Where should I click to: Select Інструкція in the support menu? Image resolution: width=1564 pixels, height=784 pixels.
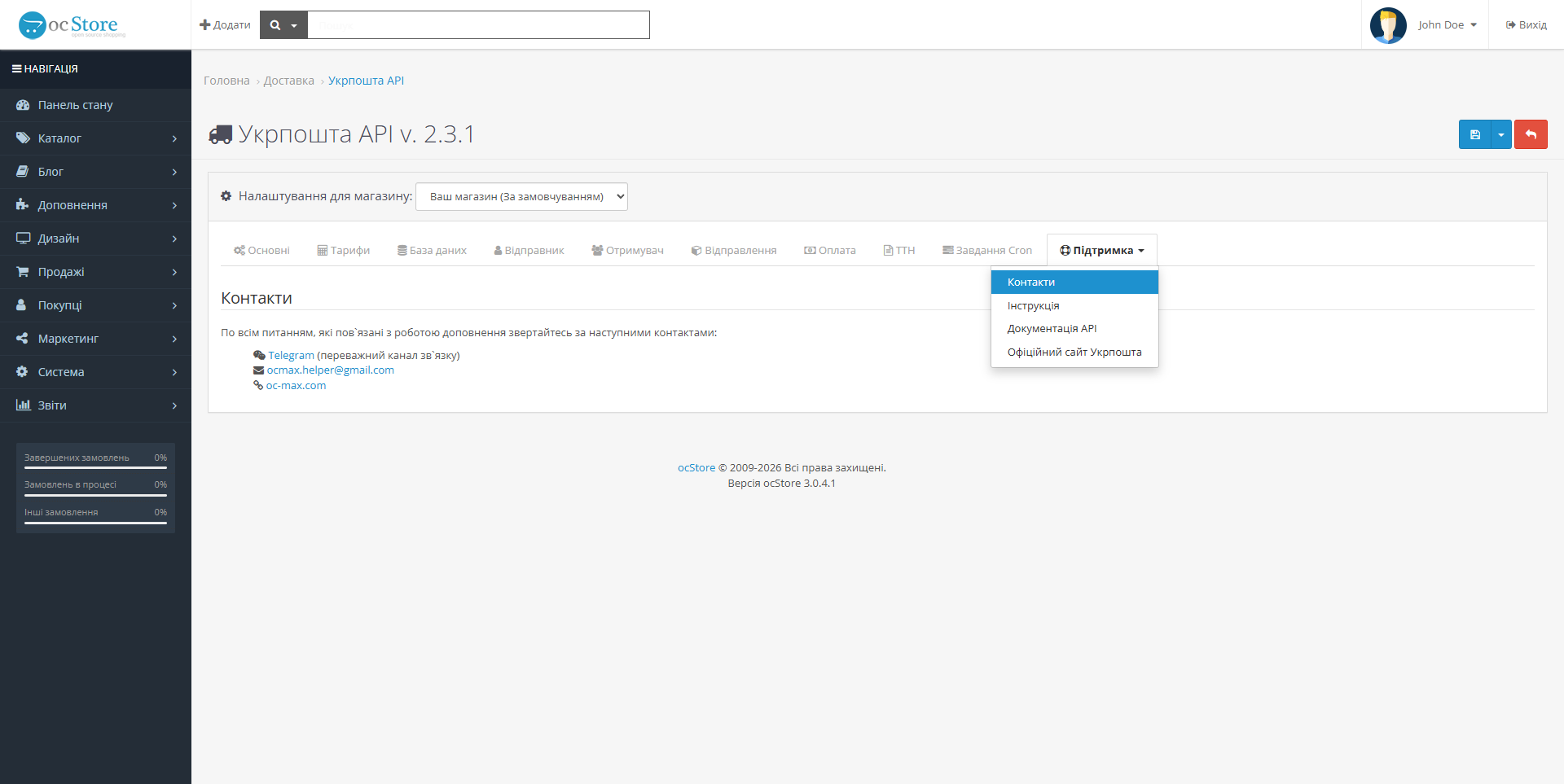coord(1074,306)
